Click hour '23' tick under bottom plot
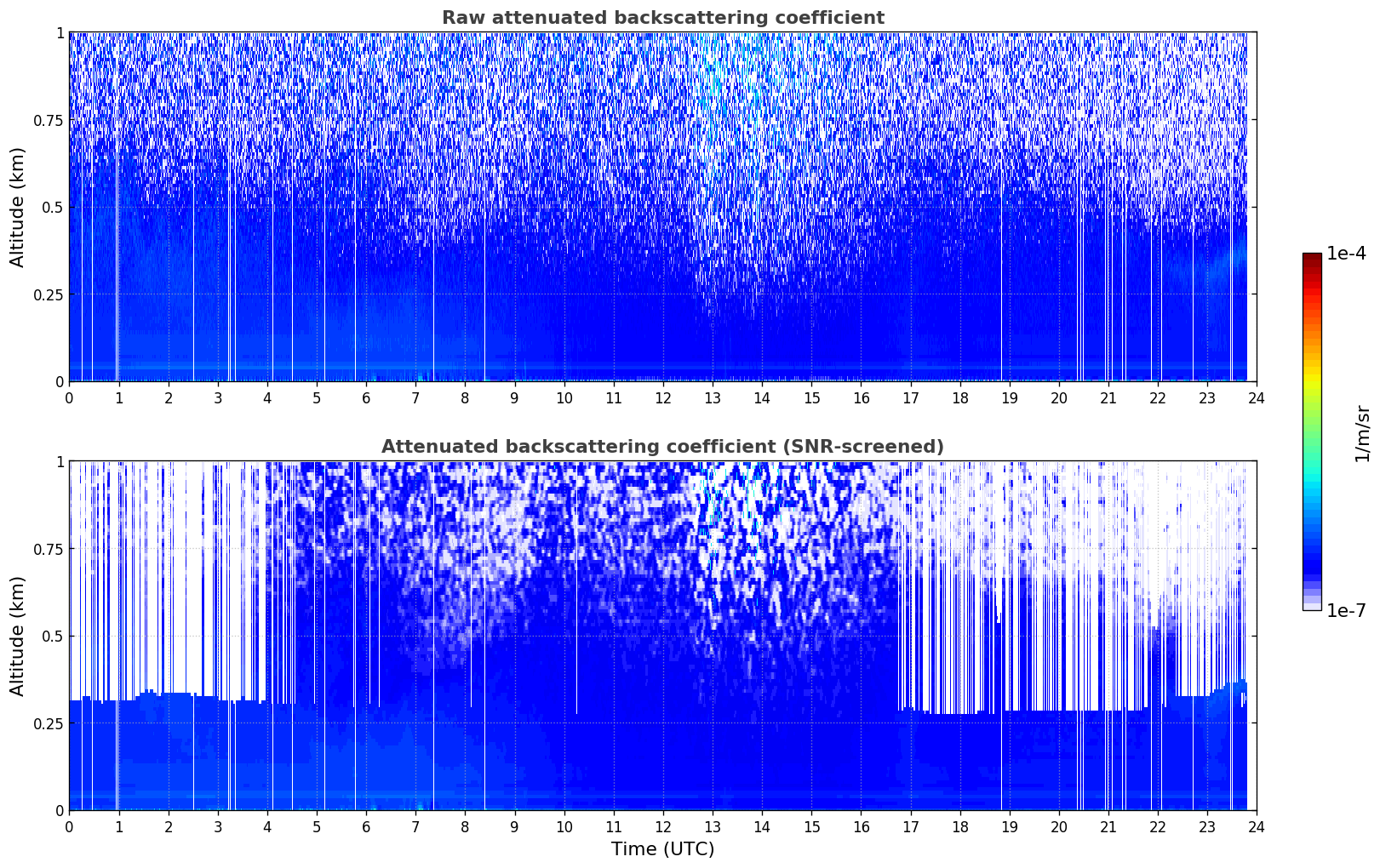The image size is (1380, 868). click(1207, 826)
